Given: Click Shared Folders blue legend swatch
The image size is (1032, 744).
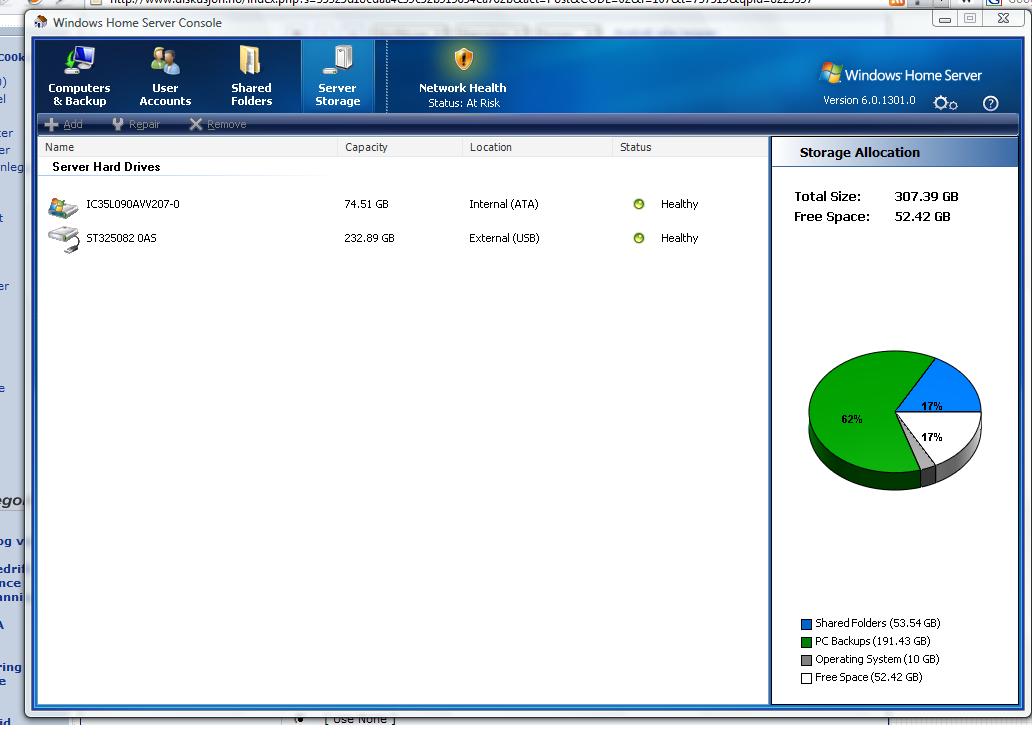Looking at the screenshot, I should point(806,624).
